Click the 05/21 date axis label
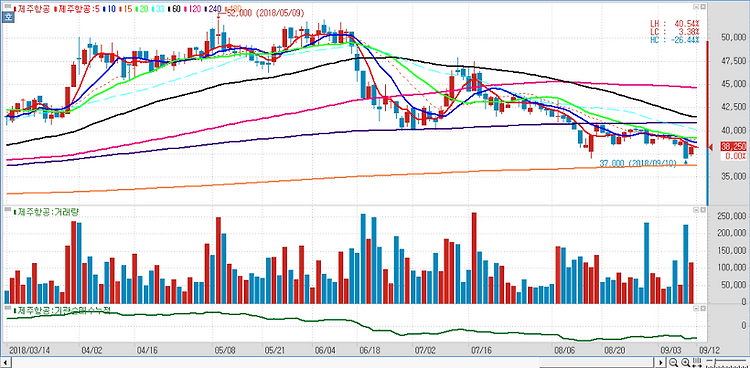 [x=274, y=349]
